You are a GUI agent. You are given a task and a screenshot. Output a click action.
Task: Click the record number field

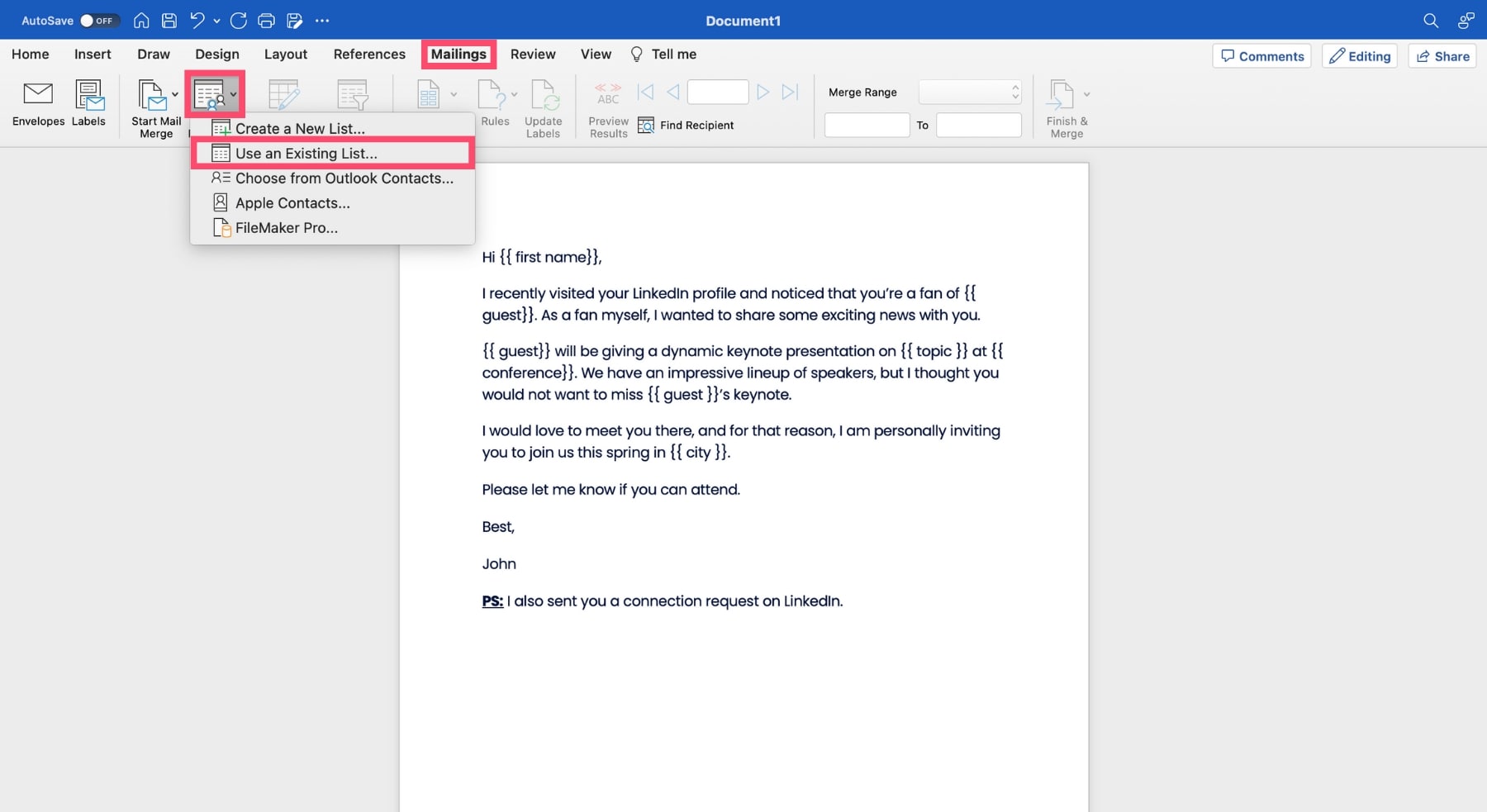[x=718, y=92]
